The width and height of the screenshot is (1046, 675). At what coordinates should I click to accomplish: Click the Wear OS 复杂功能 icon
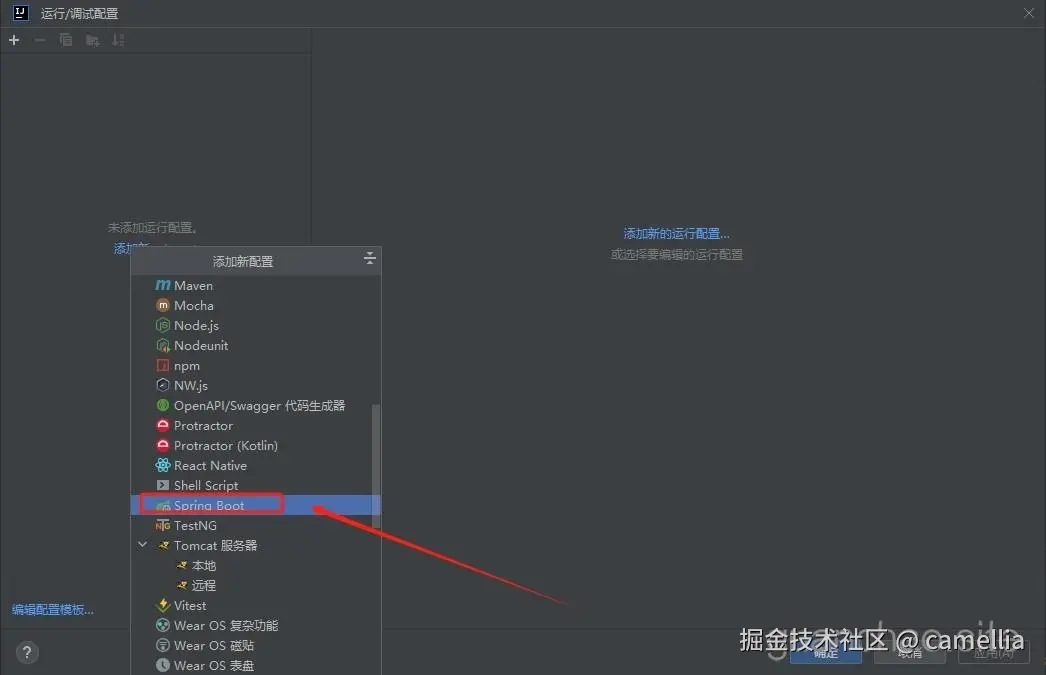tap(163, 626)
